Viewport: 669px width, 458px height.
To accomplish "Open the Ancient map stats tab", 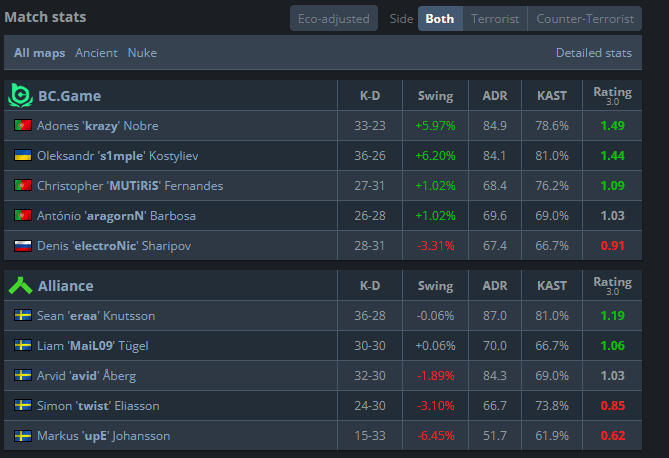I will pyautogui.click(x=96, y=53).
